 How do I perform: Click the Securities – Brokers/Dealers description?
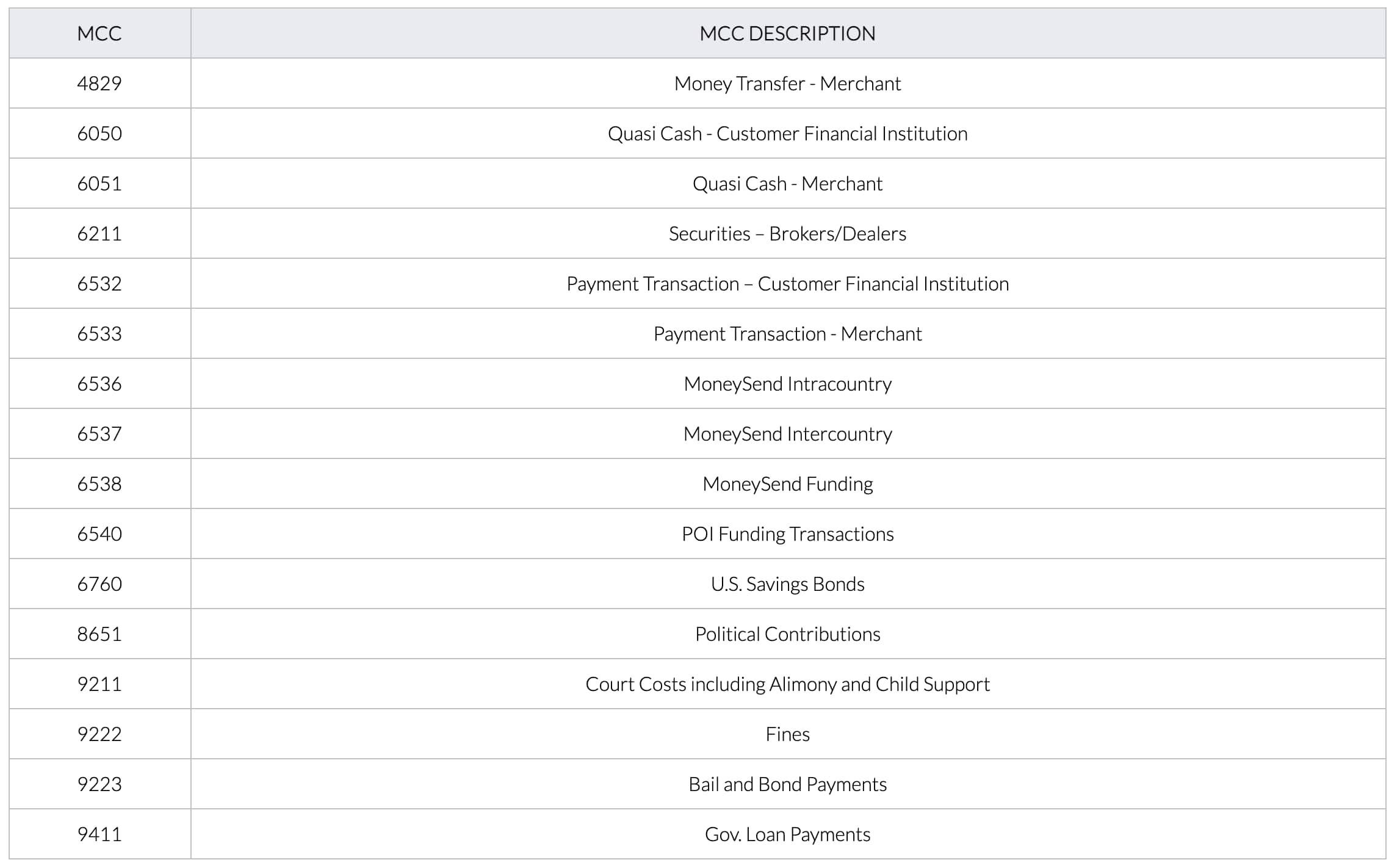pyautogui.click(x=787, y=234)
